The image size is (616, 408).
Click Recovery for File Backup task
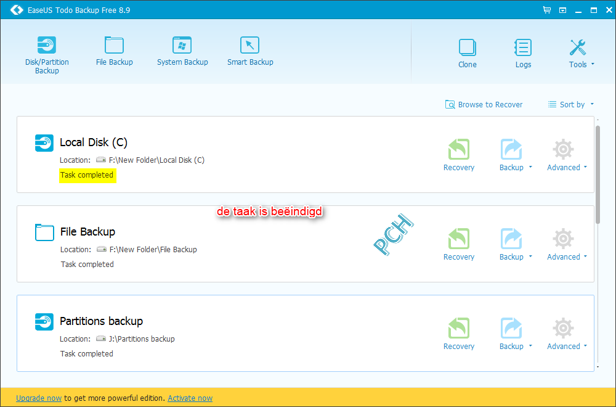pyautogui.click(x=459, y=244)
